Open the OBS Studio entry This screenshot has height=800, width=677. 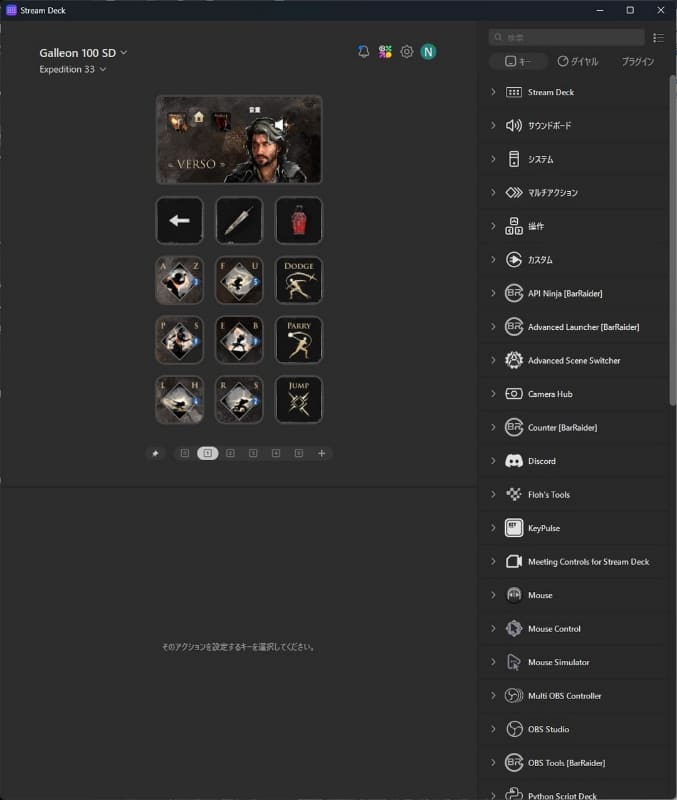[x=574, y=729]
